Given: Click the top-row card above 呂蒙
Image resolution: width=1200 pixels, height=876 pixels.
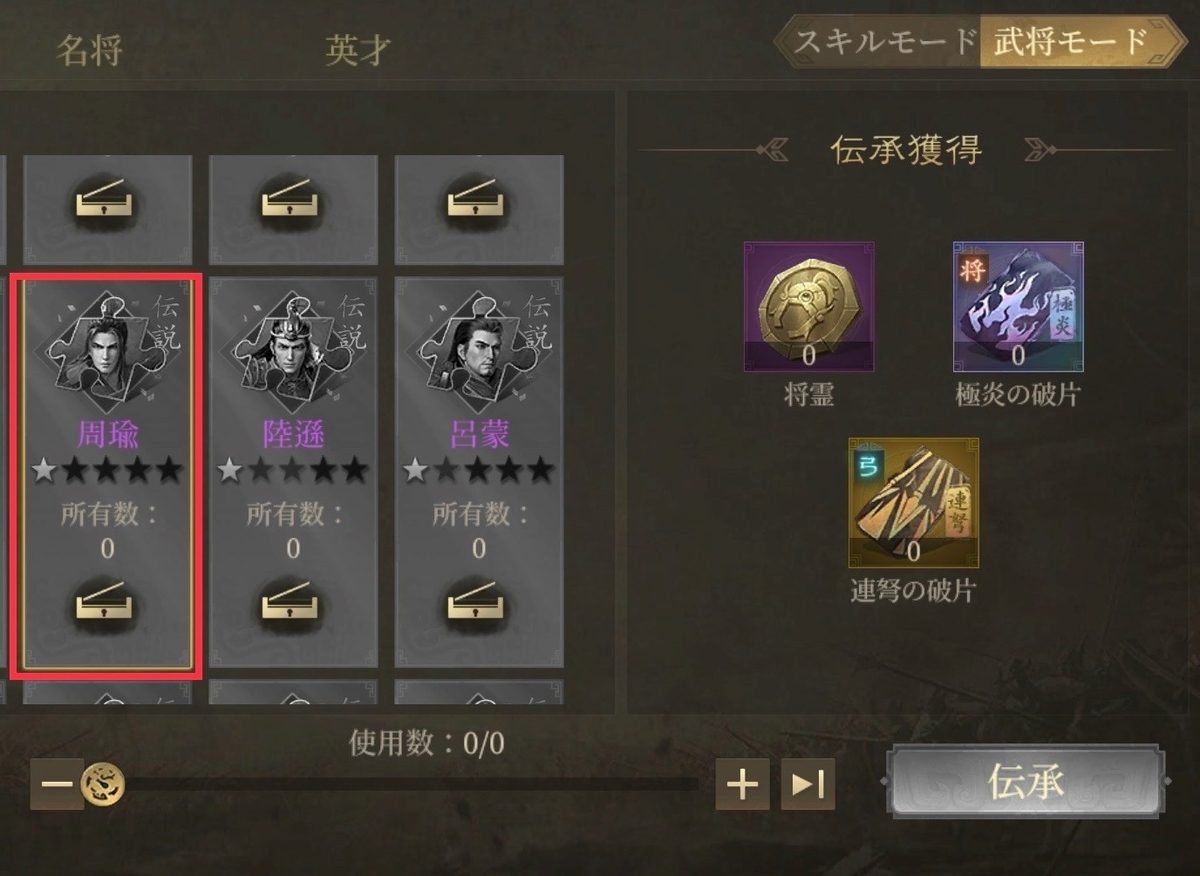Looking at the screenshot, I should (x=479, y=209).
